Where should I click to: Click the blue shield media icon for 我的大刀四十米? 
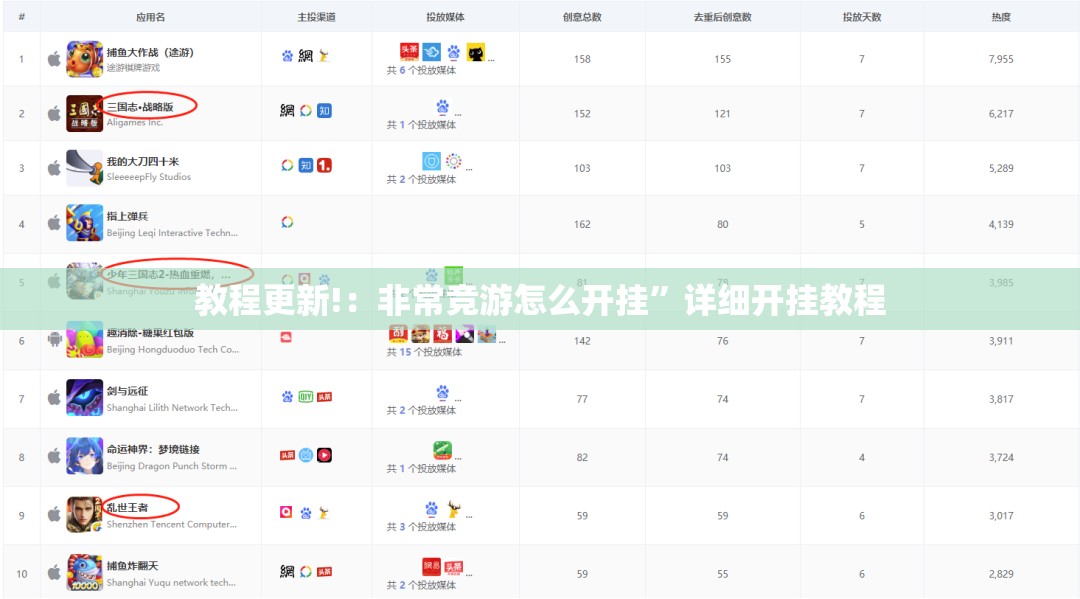point(432,161)
